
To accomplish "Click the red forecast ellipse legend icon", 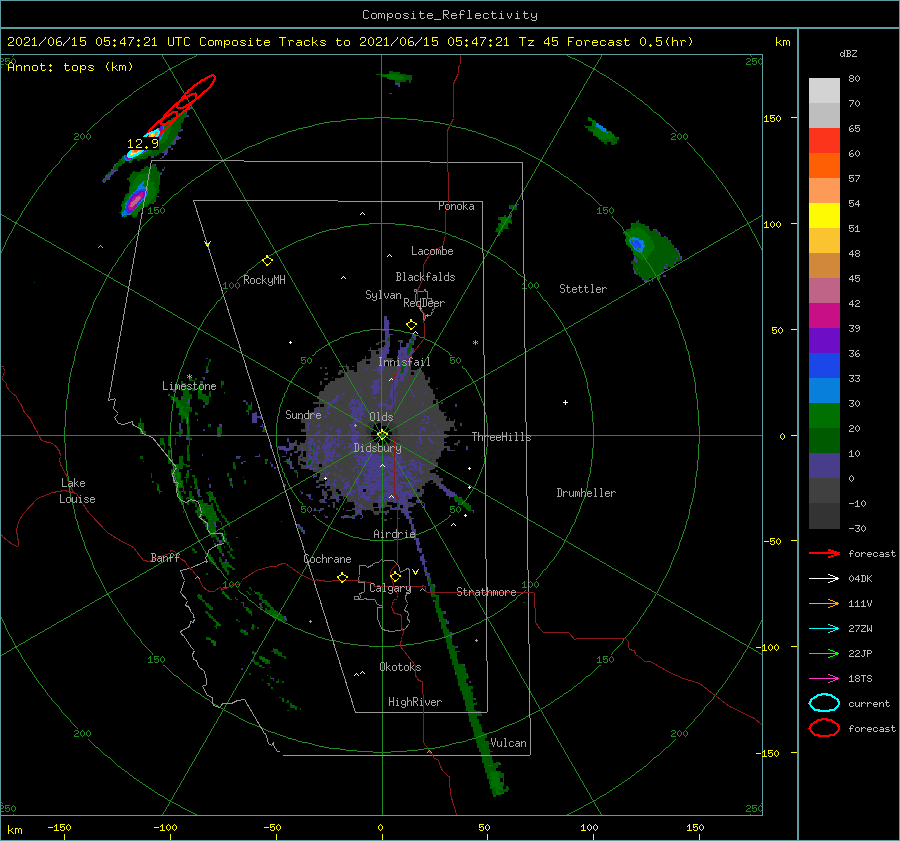I will tap(824, 728).
